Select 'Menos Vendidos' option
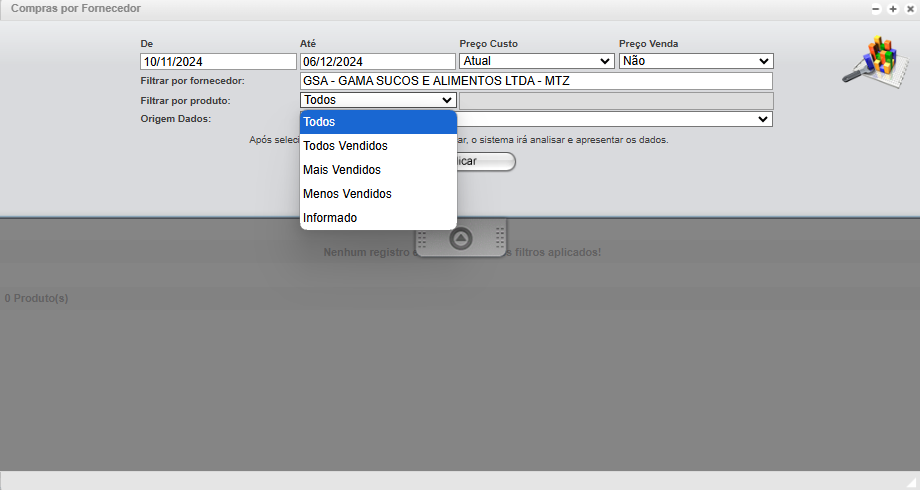 pyautogui.click(x=378, y=194)
